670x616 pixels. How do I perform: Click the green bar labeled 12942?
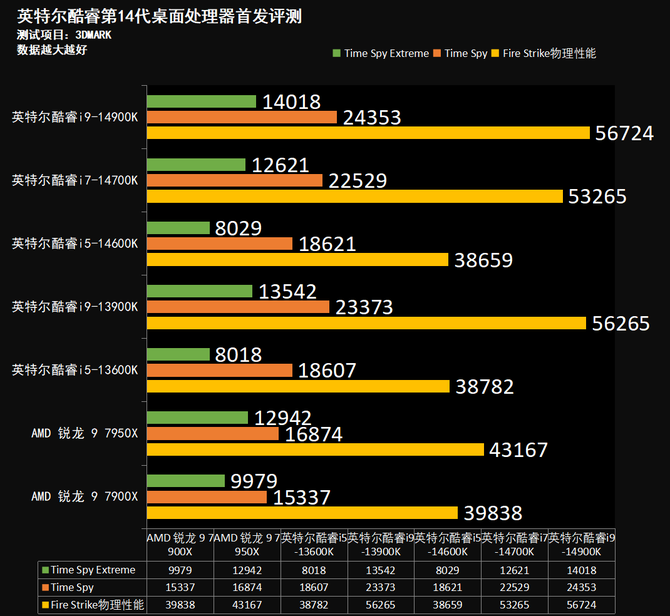click(197, 418)
